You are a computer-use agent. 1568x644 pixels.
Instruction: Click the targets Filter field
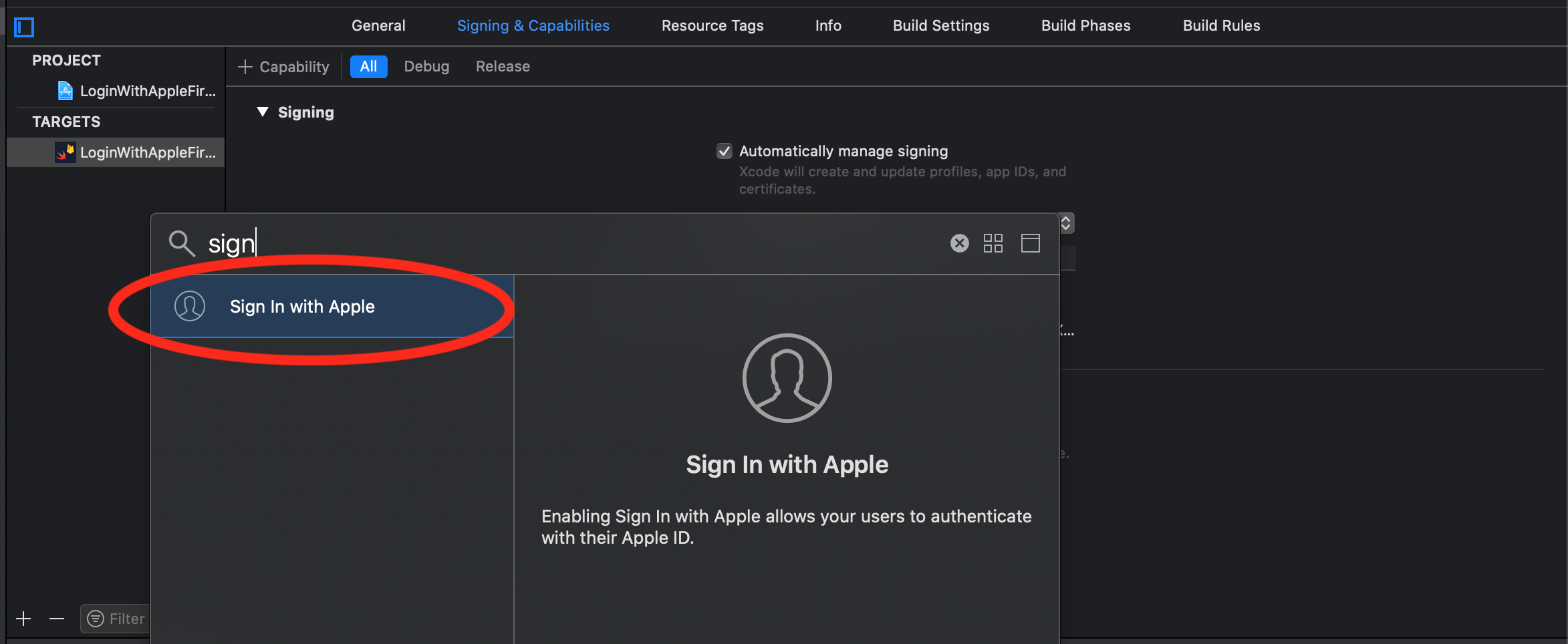(116, 619)
